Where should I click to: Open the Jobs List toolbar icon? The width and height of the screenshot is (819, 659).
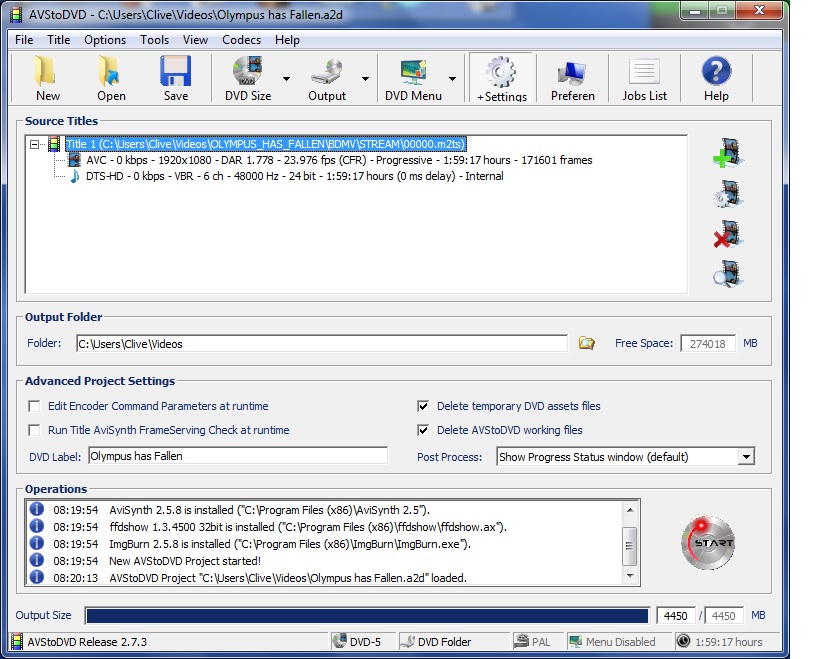644,78
